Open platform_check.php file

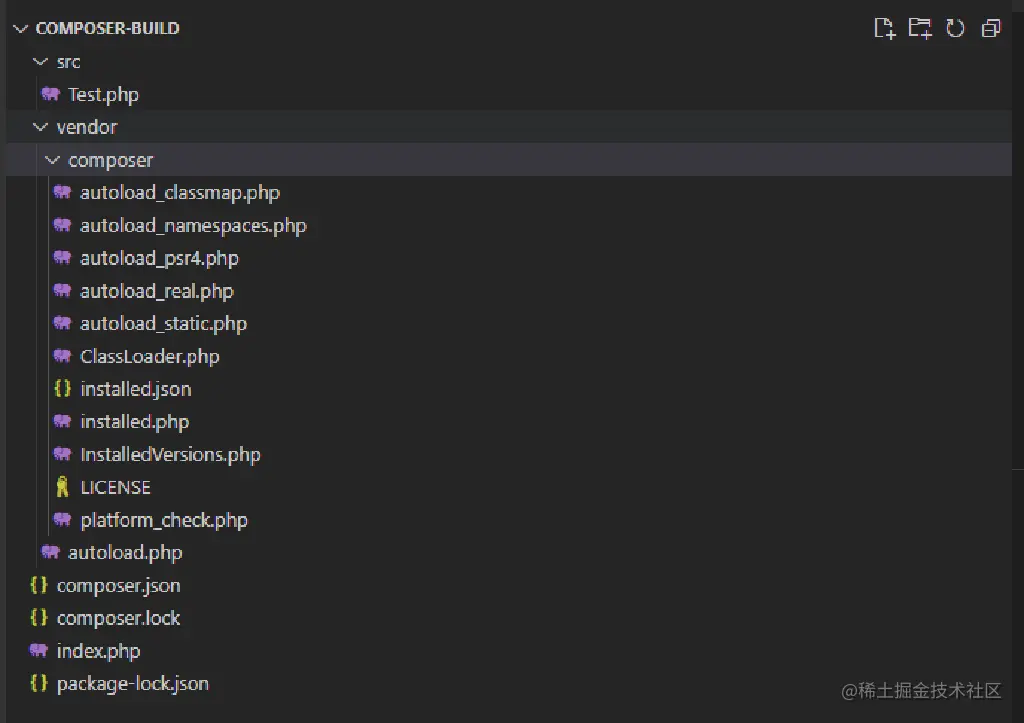click(x=163, y=520)
